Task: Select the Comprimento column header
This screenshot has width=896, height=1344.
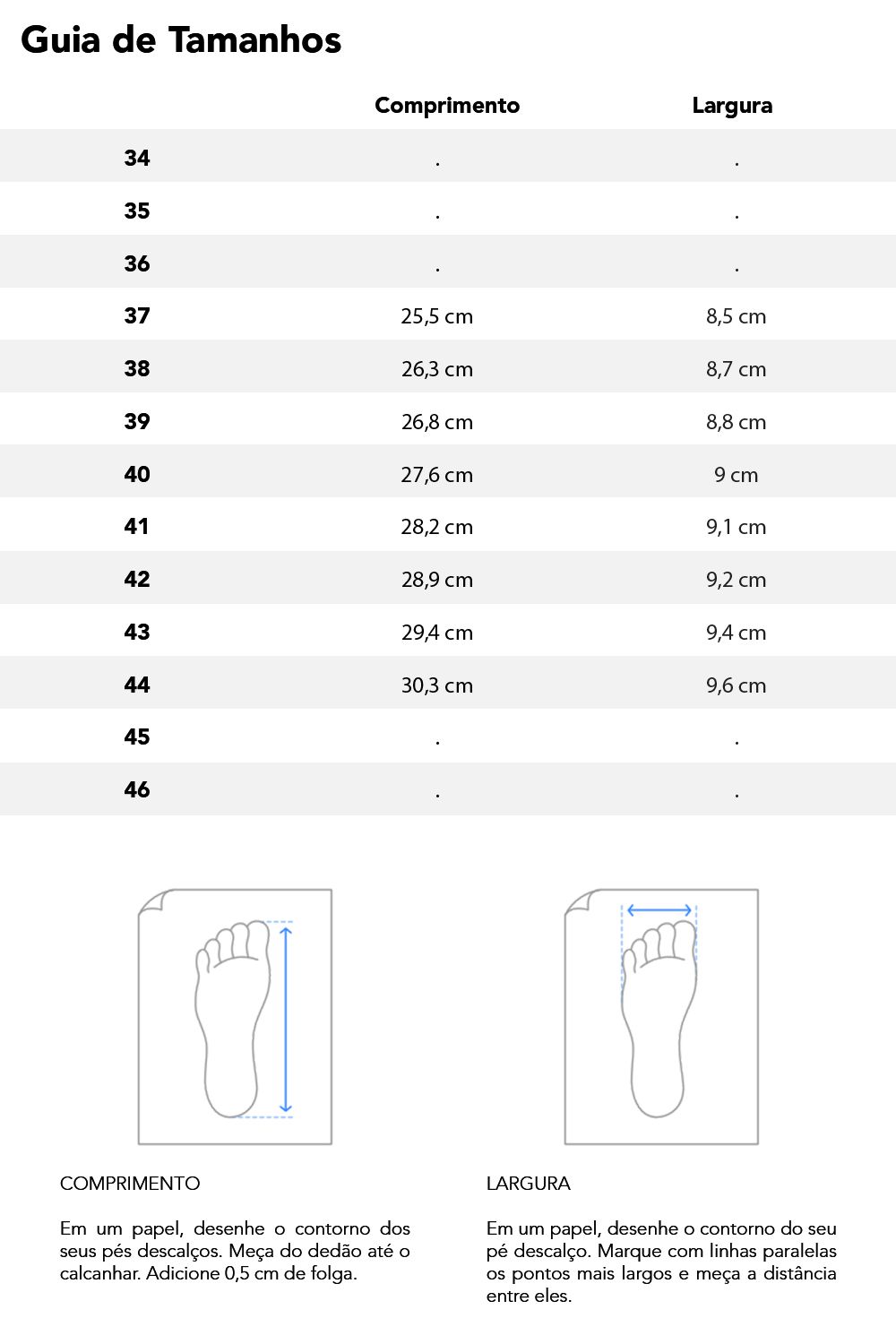Action: [447, 105]
